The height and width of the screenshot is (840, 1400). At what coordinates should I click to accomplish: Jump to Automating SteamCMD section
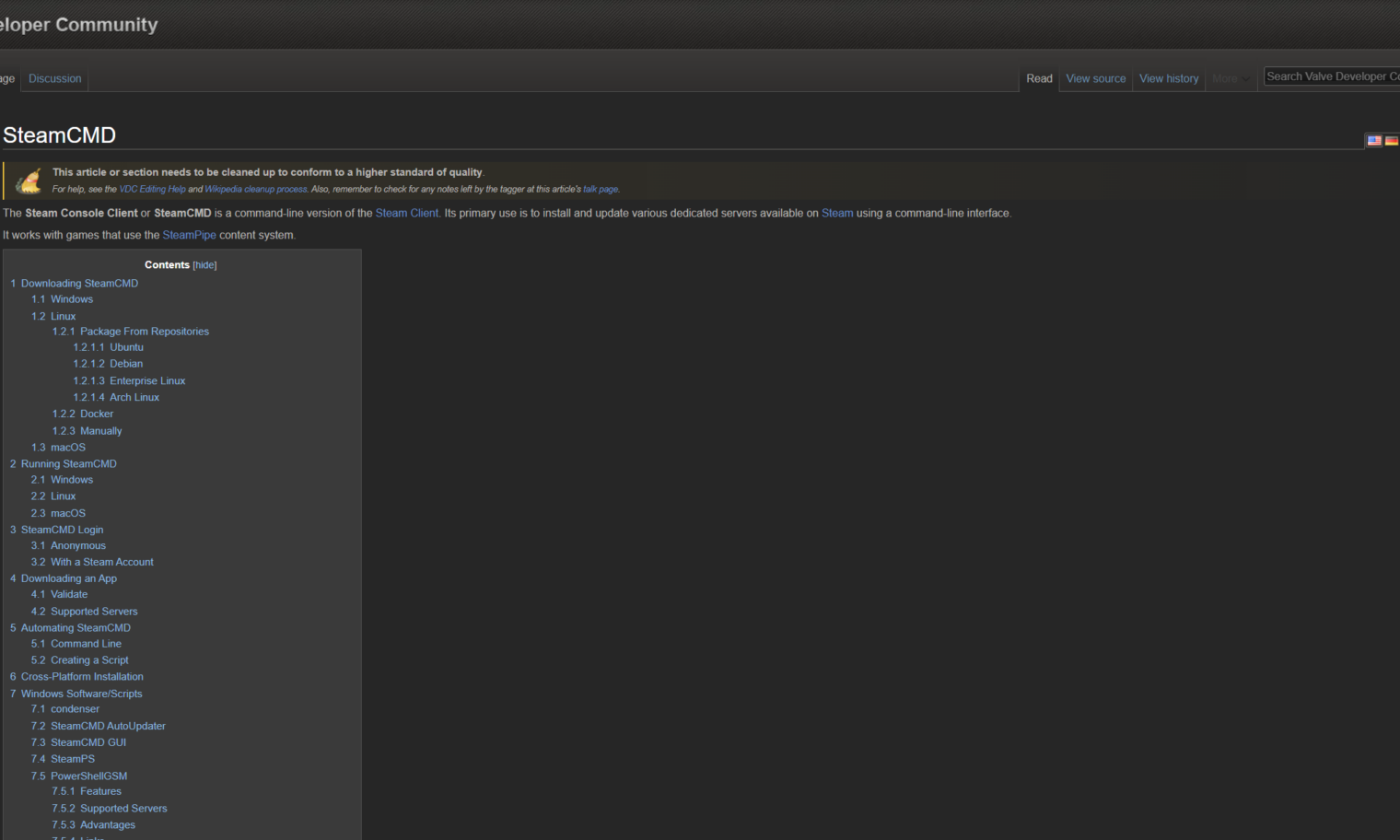70,628
